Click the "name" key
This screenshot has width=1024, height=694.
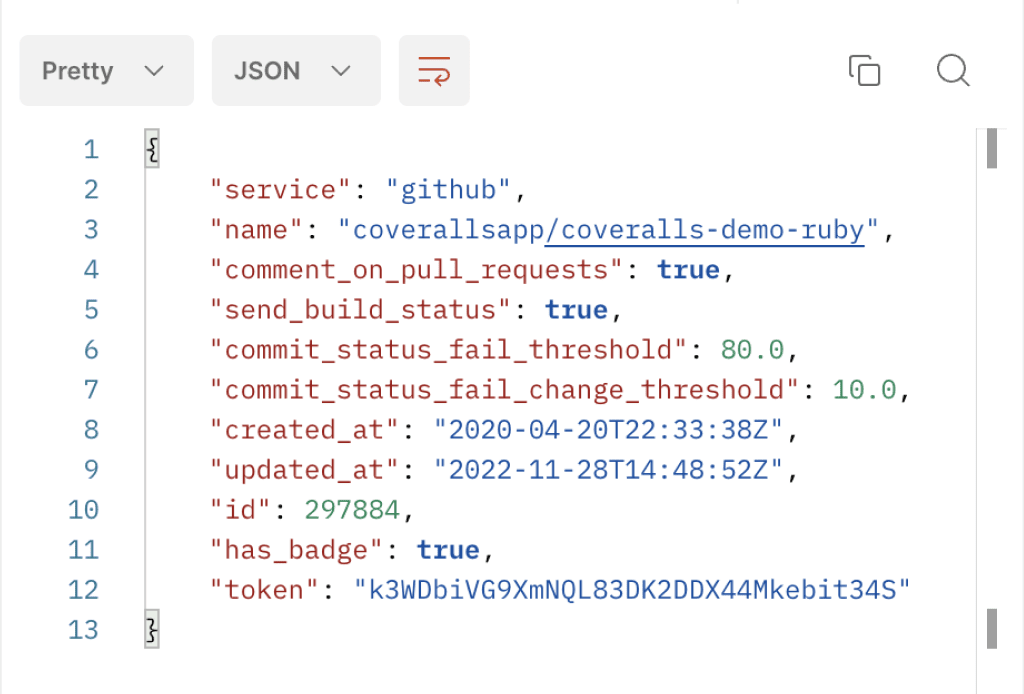pyautogui.click(x=257, y=230)
